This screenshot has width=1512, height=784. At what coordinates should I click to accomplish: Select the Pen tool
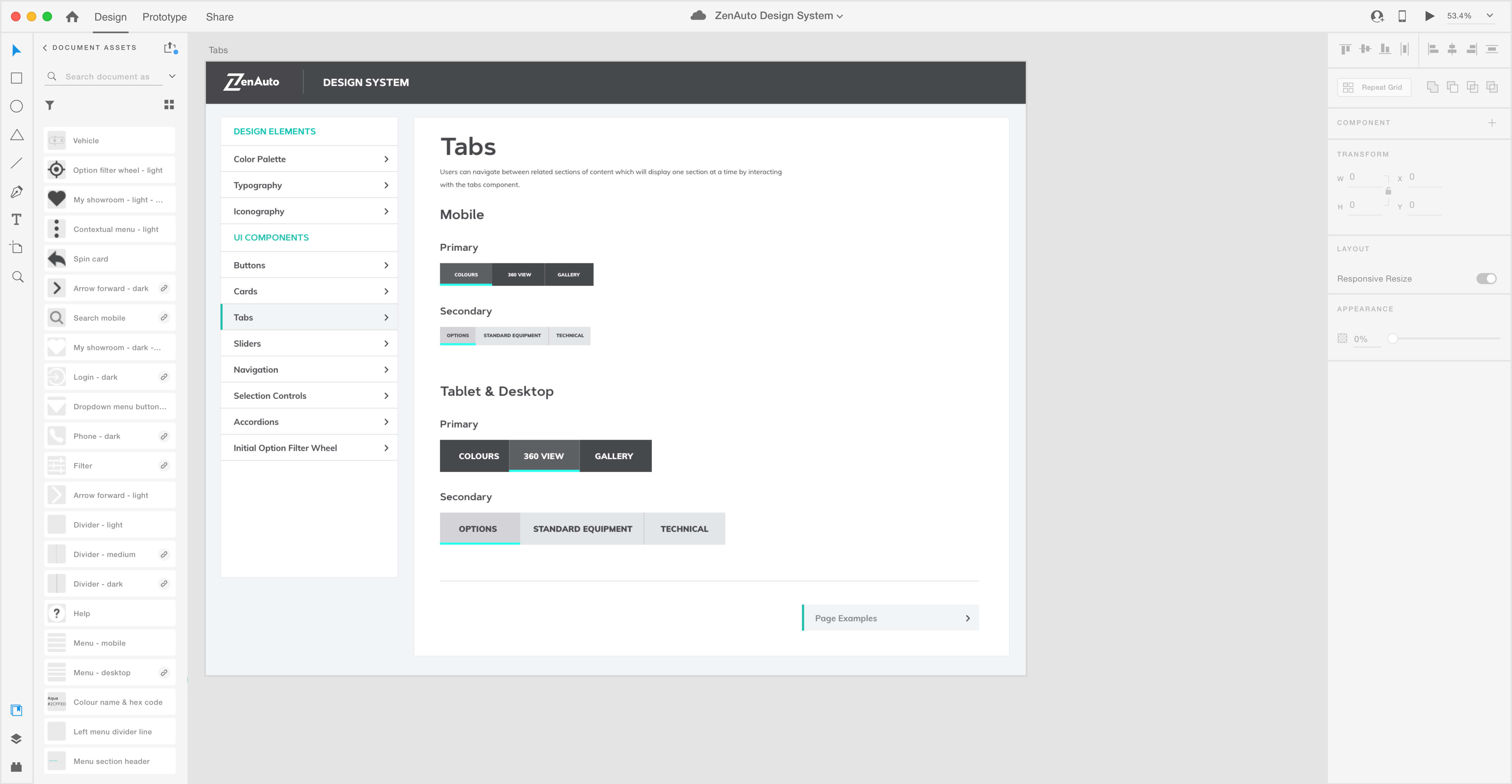[x=16, y=191]
